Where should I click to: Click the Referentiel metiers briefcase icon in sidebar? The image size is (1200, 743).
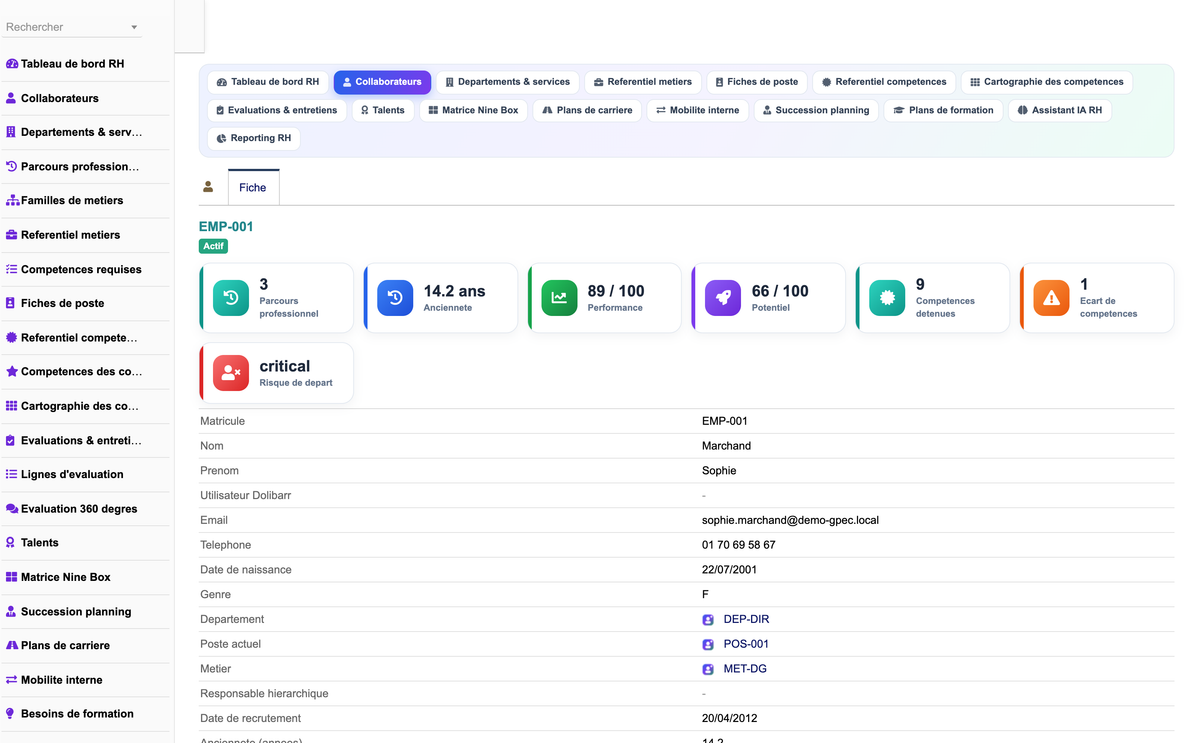click(x=12, y=235)
